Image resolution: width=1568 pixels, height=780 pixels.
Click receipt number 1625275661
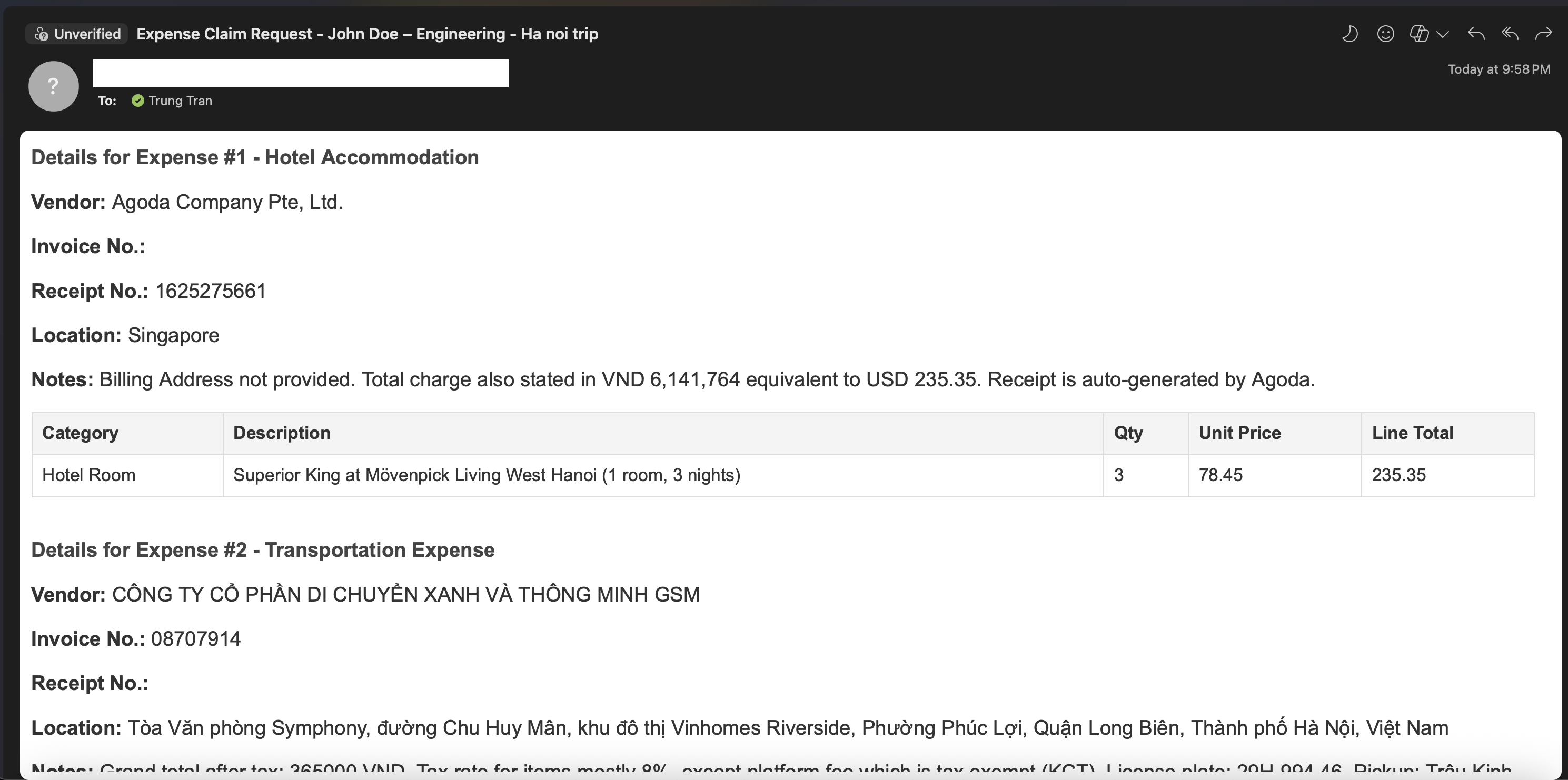[211, 291]
